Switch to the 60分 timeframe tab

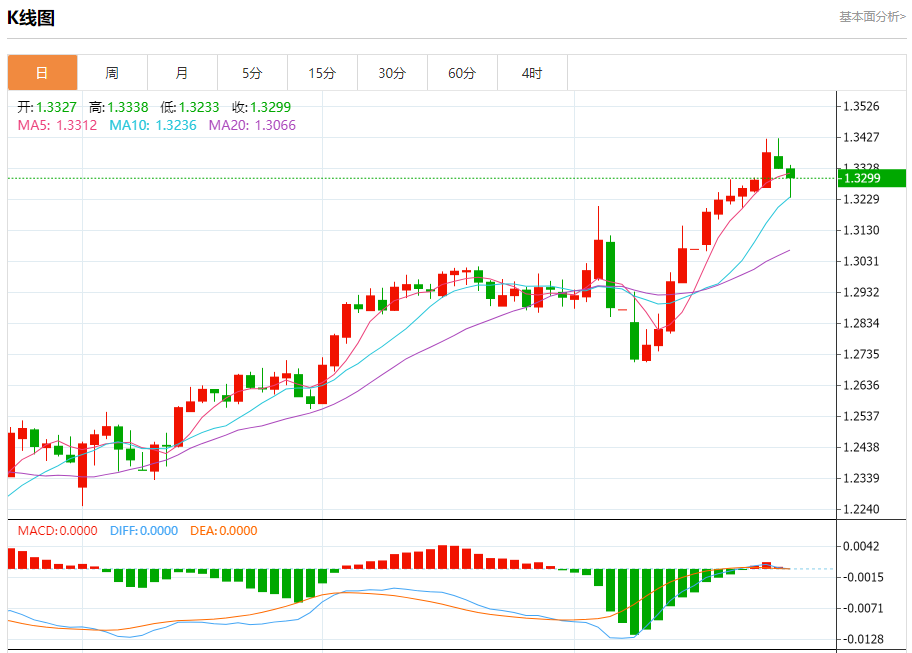[462, 73]
